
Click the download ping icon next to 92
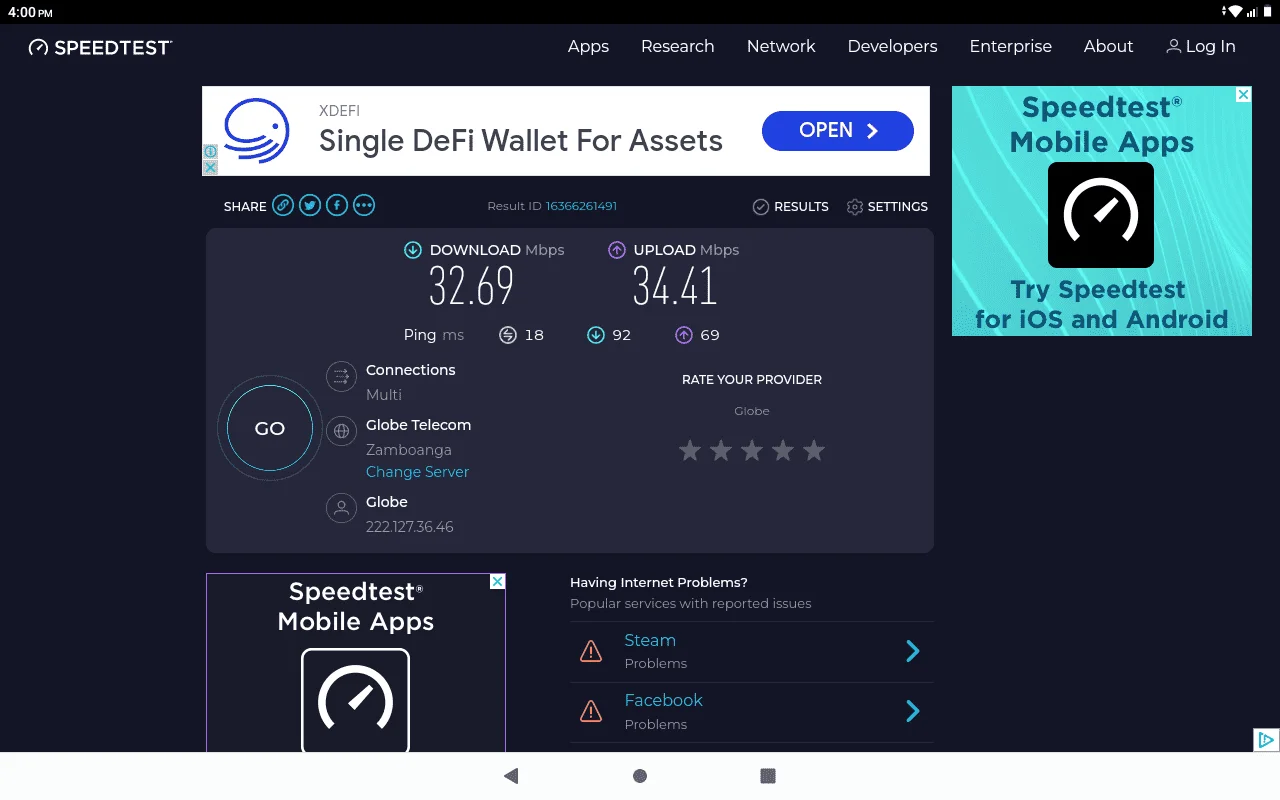point(595,335)
